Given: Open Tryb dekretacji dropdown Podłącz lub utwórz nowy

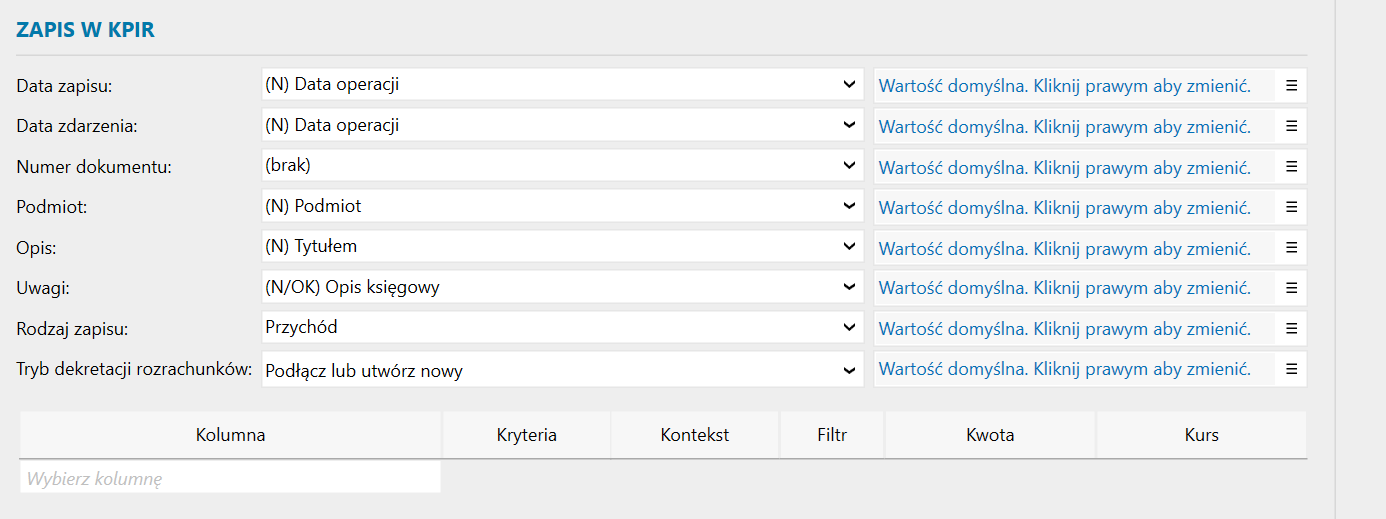Looking at the screenshot, I should click(x=562, y=370).
